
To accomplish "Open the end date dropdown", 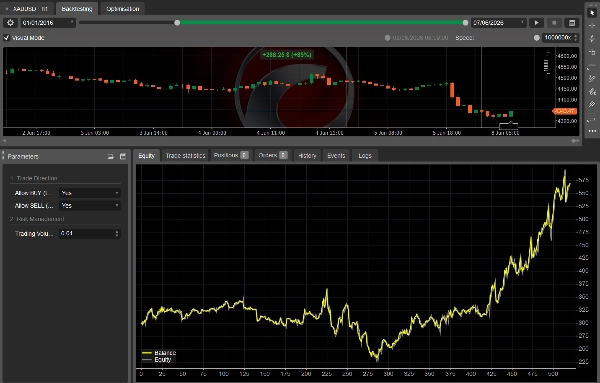I will [x=499, y=23].
